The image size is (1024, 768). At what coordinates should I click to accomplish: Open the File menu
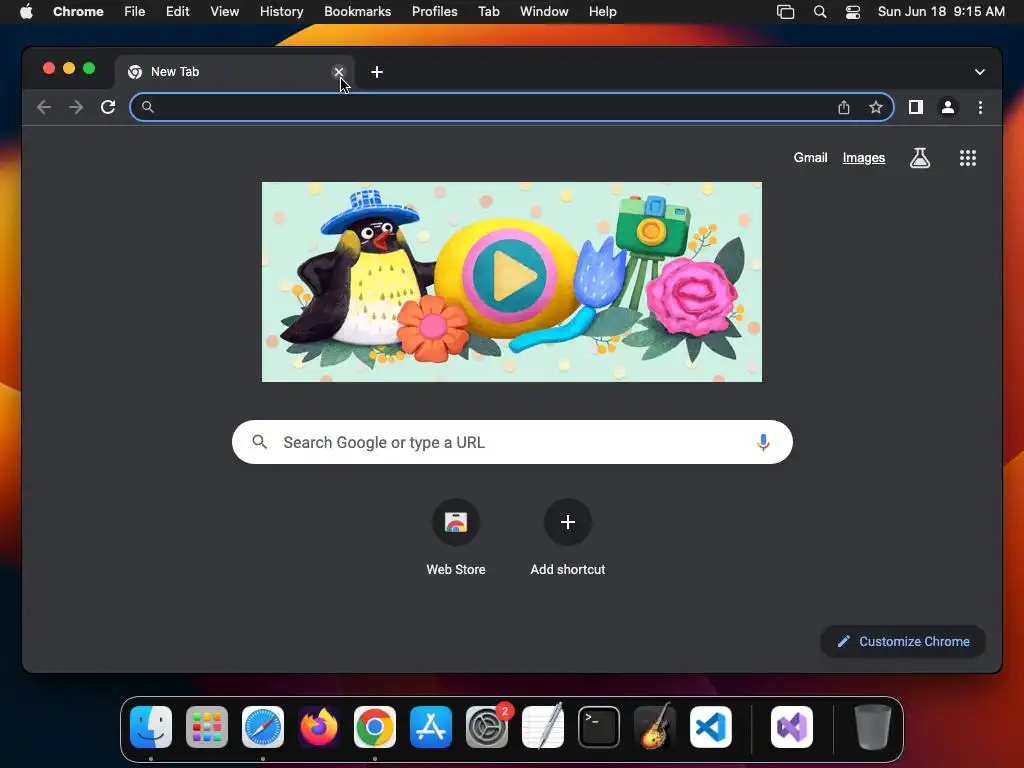[135, 12]
